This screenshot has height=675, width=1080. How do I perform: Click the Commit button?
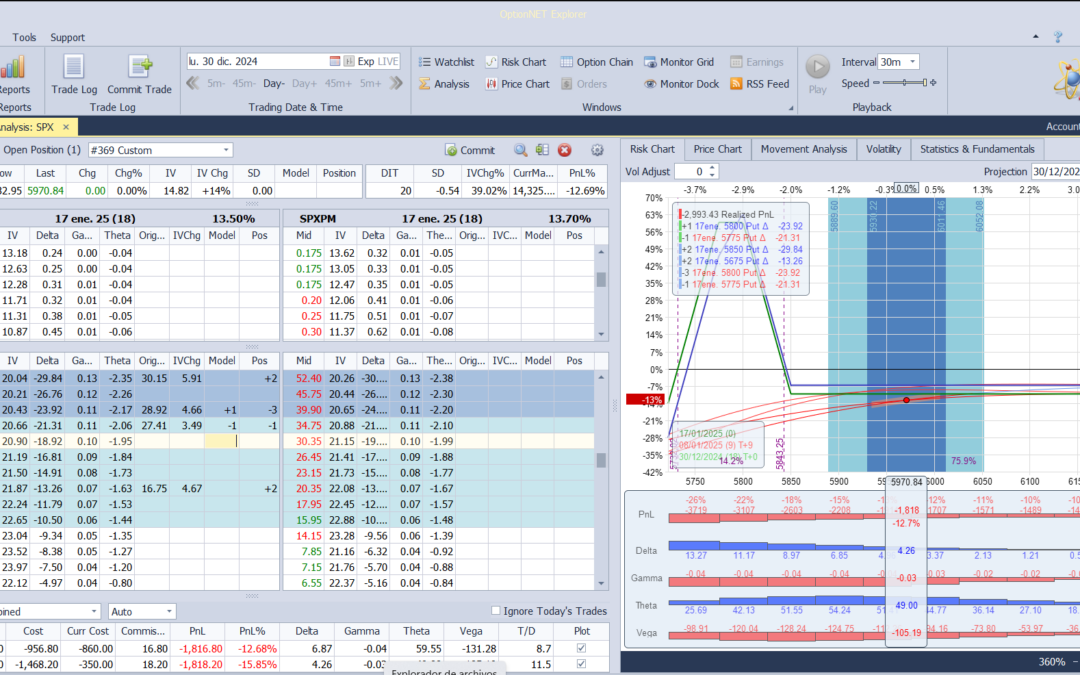click(x=469, y=150)
